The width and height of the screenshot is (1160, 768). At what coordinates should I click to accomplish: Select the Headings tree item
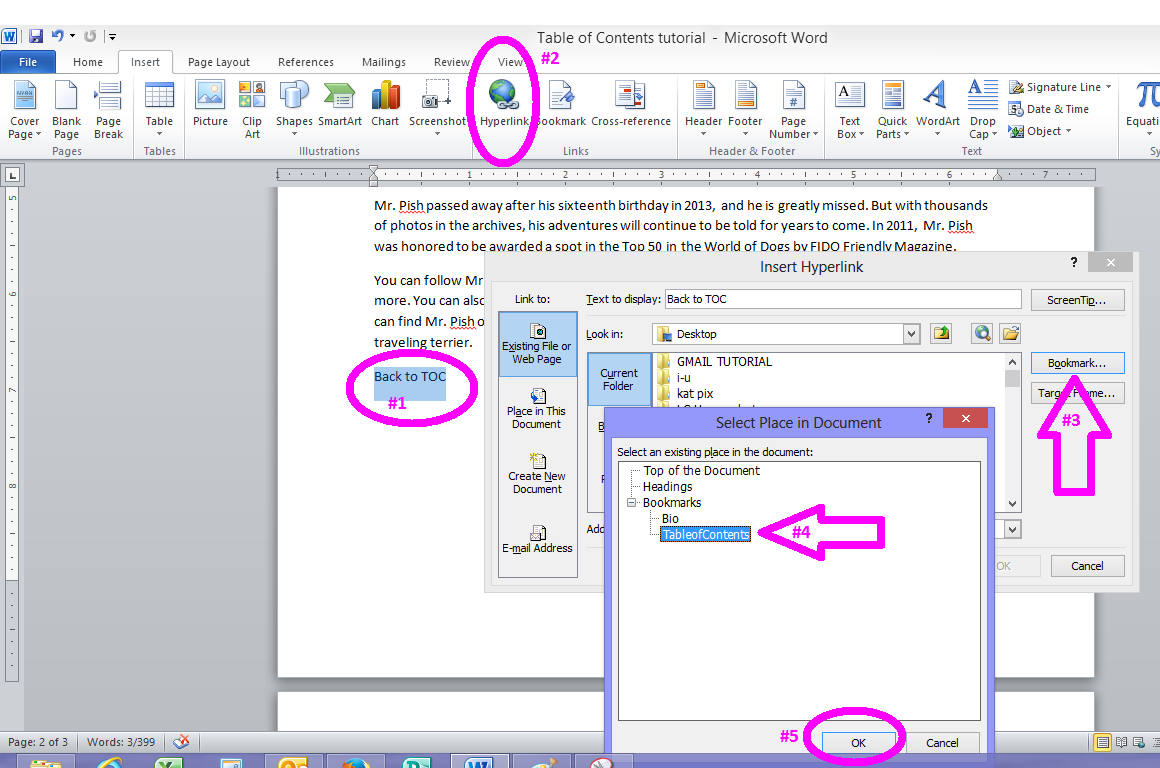(x=667, y=487)
